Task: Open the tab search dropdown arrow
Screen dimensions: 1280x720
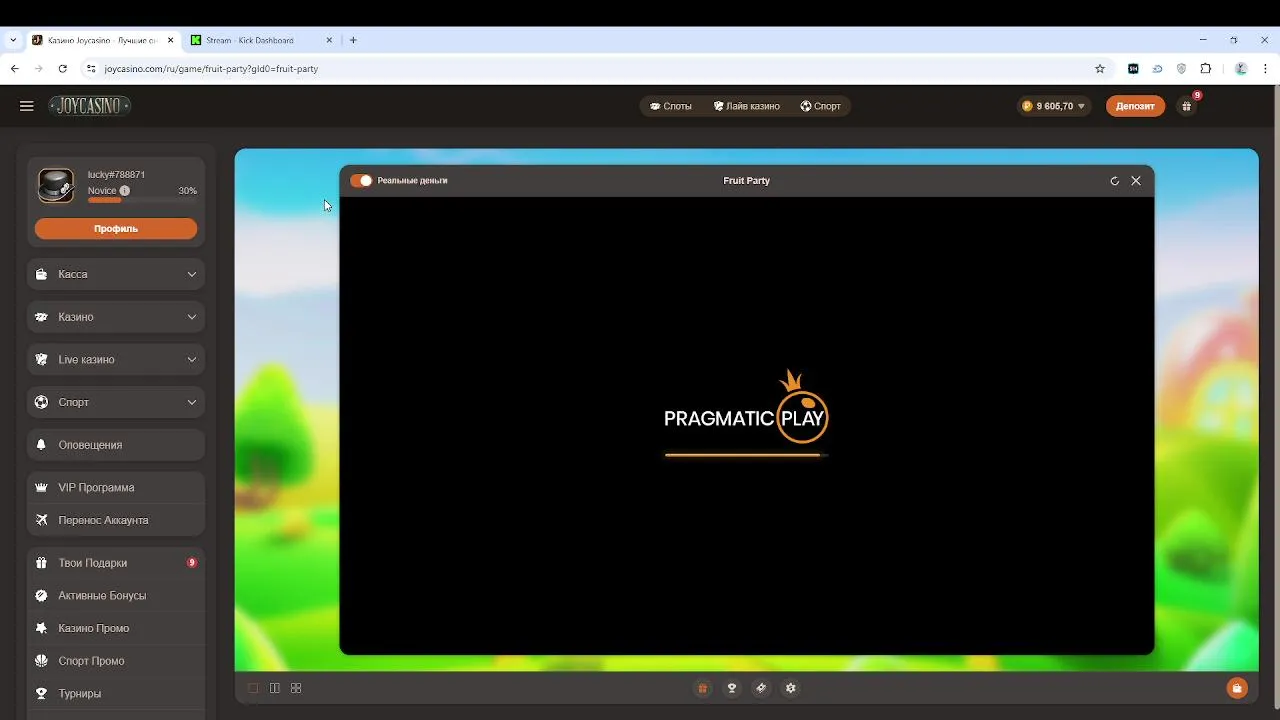Action: (13, 40)
